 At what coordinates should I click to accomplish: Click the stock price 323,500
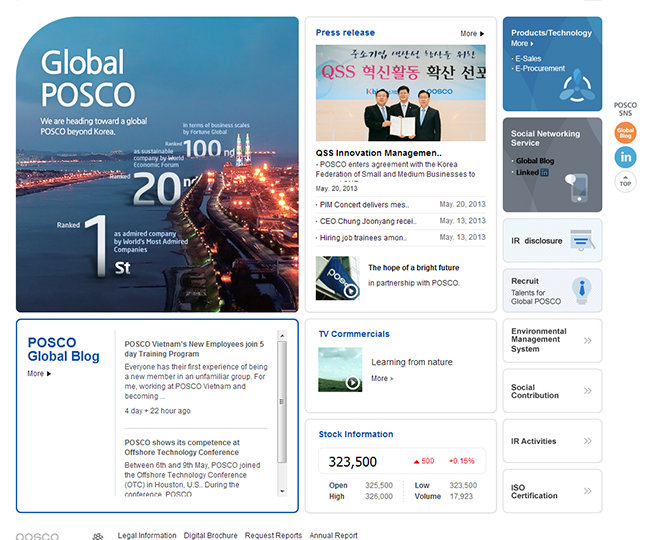click(x=352, y=462)
